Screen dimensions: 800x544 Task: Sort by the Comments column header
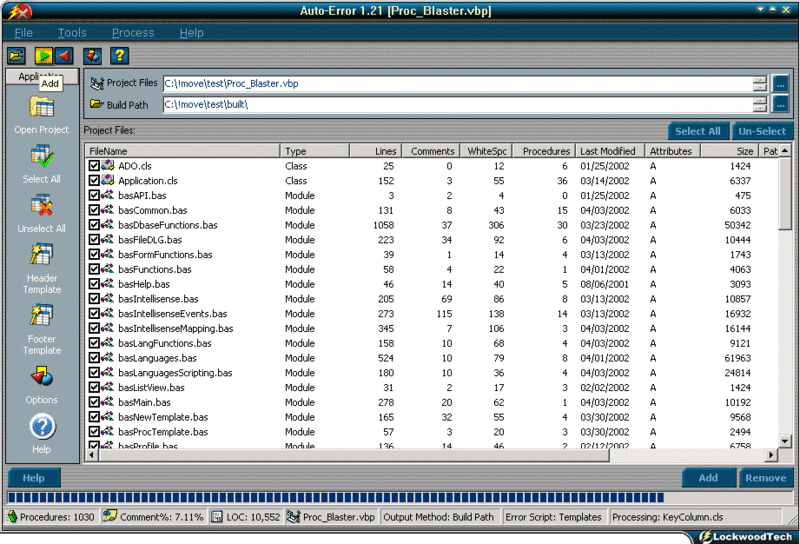click(431, 151)
